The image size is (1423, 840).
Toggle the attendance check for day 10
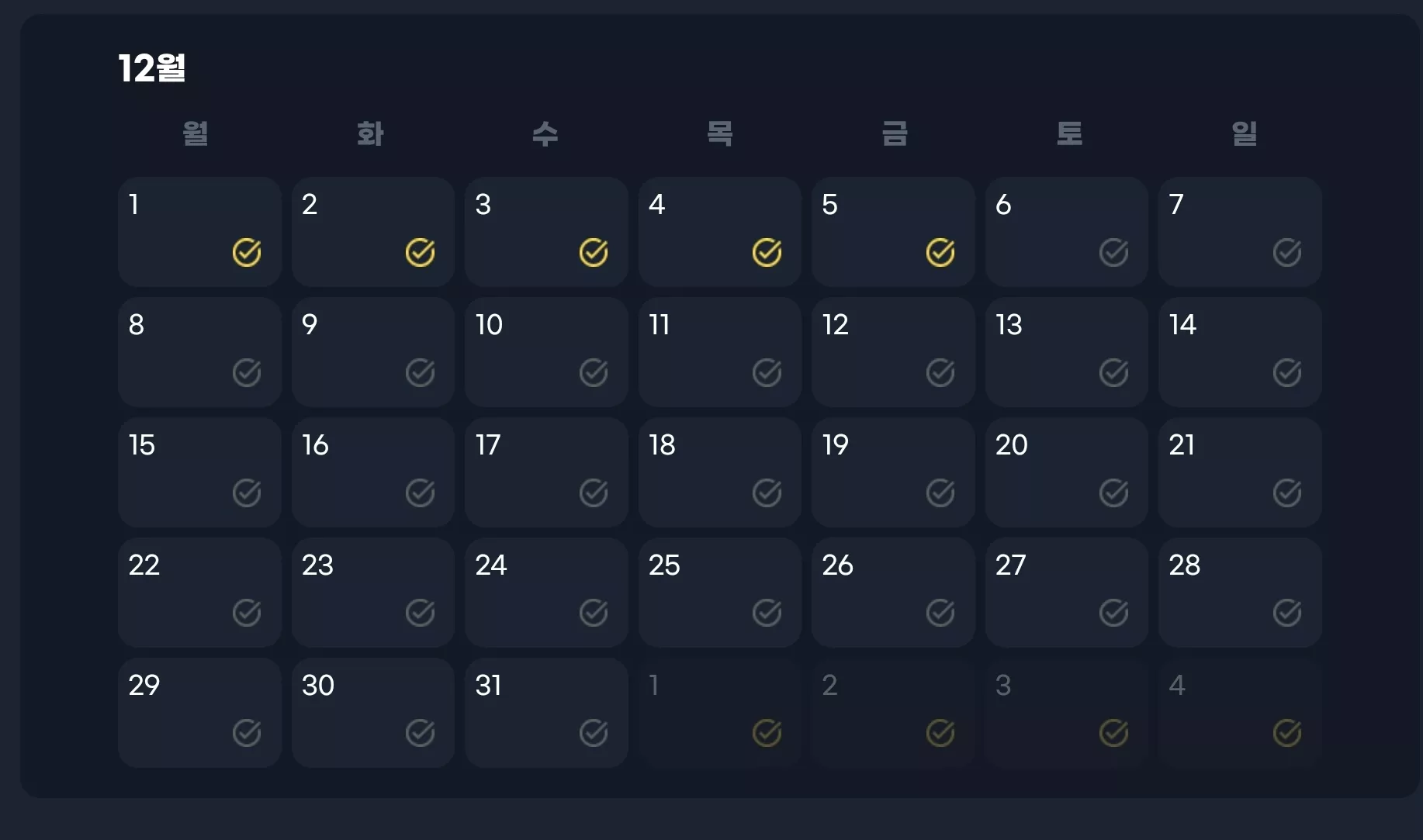[x=594, y=372]
